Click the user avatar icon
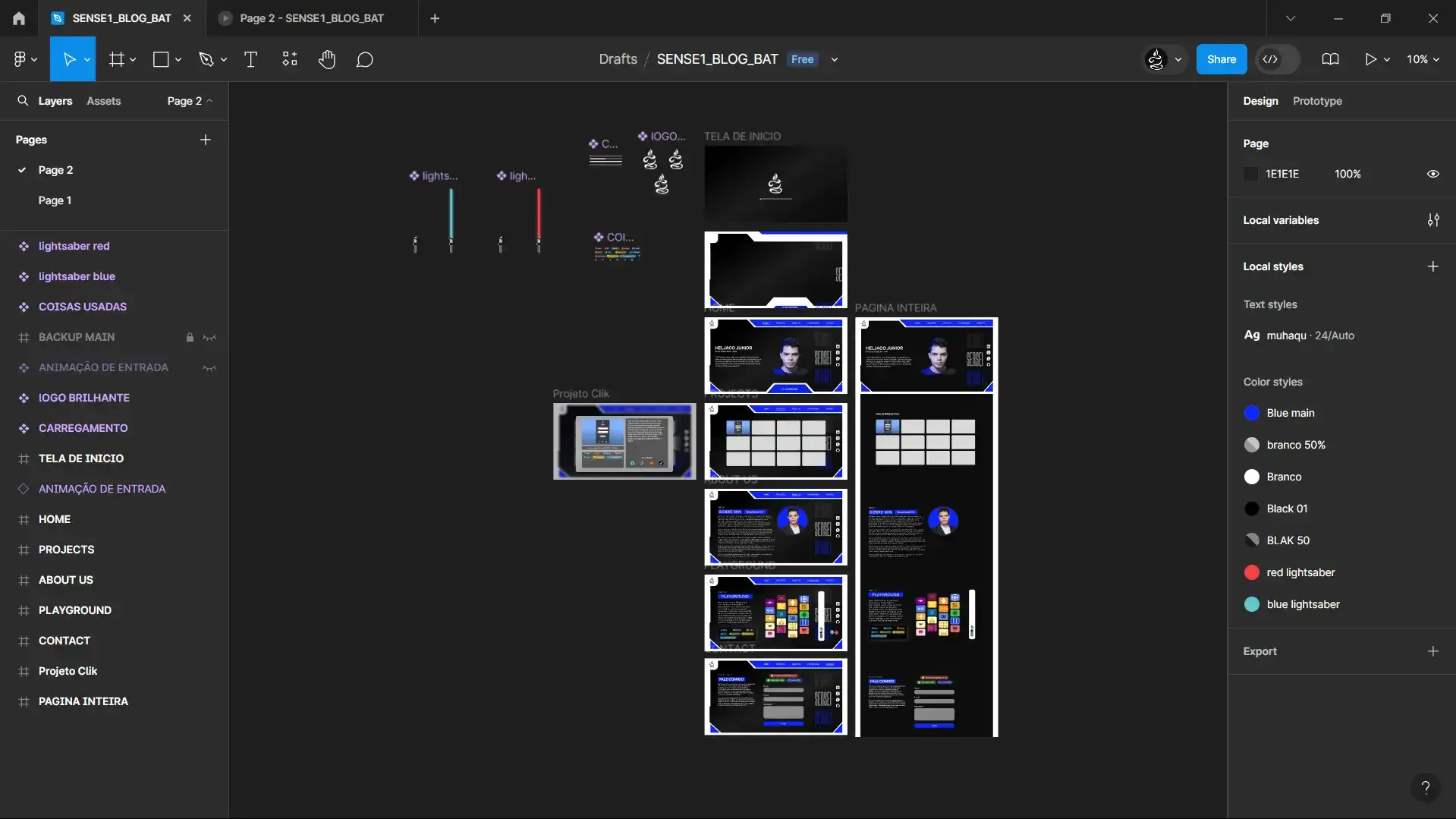The image size is (1456, 819). tap(1156, 59)
